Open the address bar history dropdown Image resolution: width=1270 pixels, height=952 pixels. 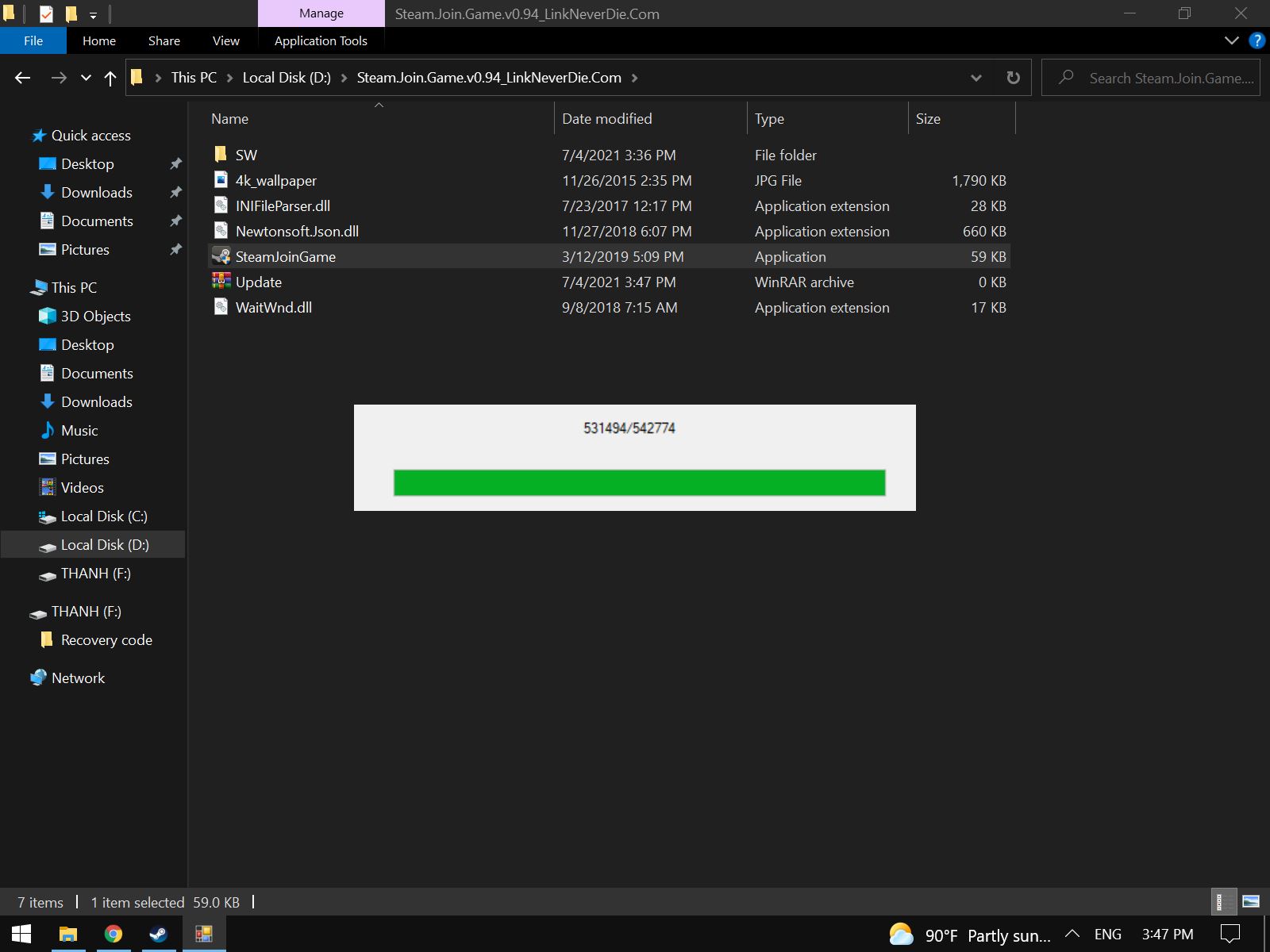click(976, 77)
